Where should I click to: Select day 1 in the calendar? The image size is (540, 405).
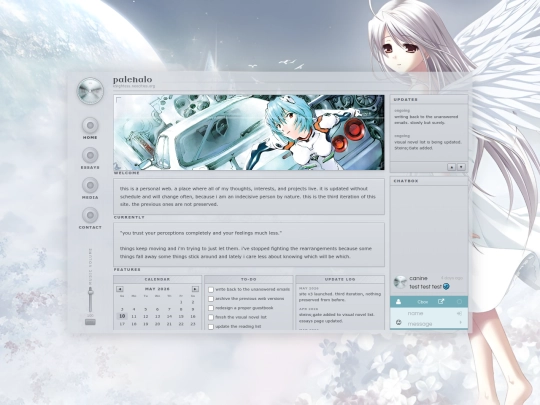click(181, 302)
